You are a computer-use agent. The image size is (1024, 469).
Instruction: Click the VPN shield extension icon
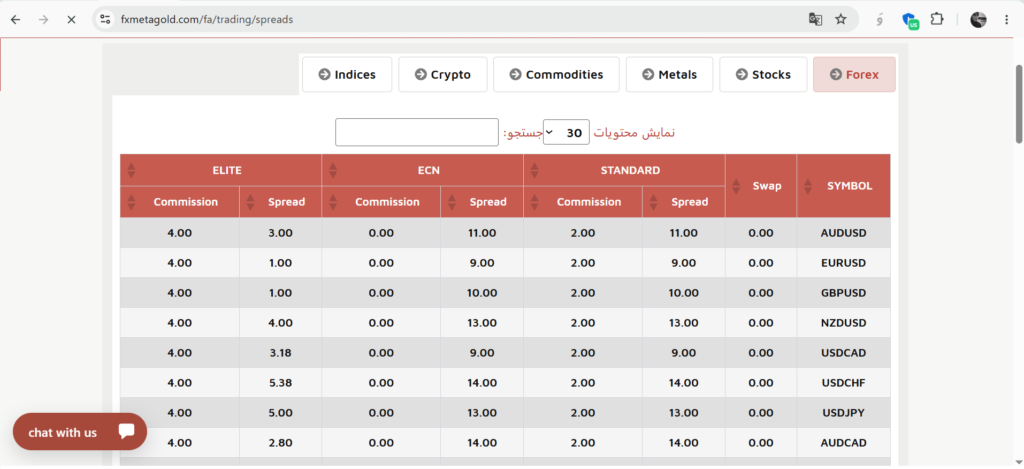(x=910, y=20)
